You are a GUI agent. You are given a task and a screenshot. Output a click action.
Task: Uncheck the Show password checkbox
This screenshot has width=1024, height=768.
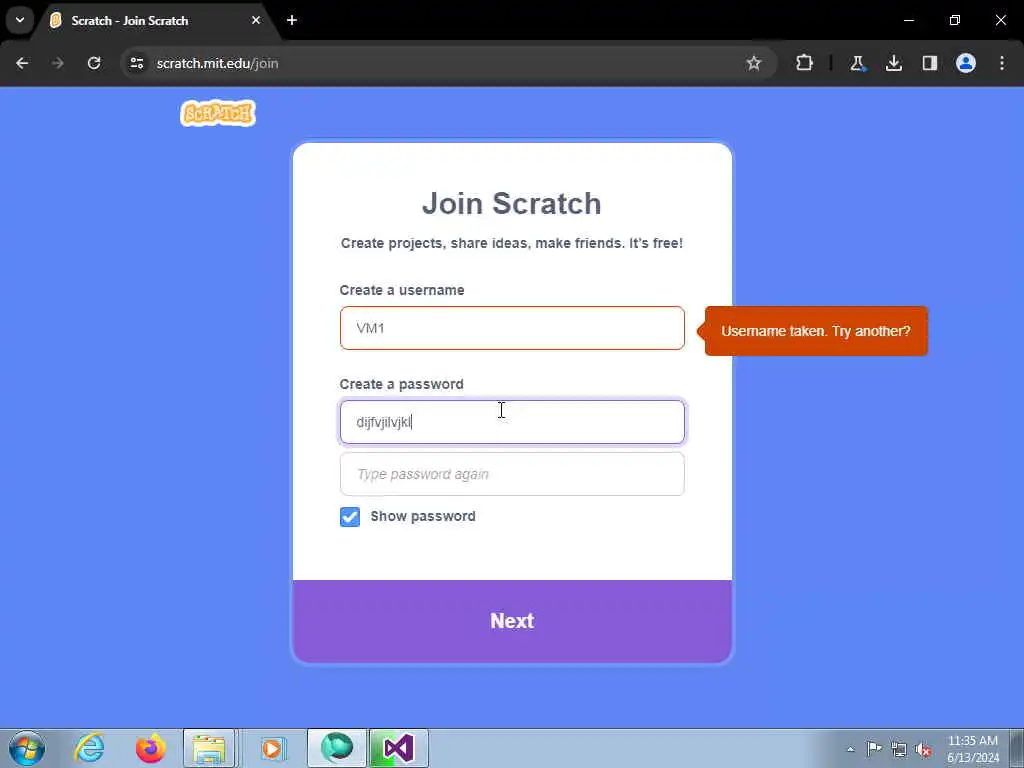coord(350,517)
